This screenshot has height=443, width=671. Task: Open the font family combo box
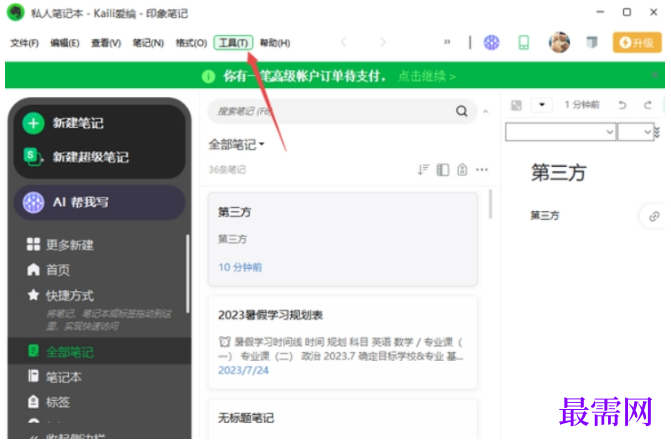[x=561, y=132]
